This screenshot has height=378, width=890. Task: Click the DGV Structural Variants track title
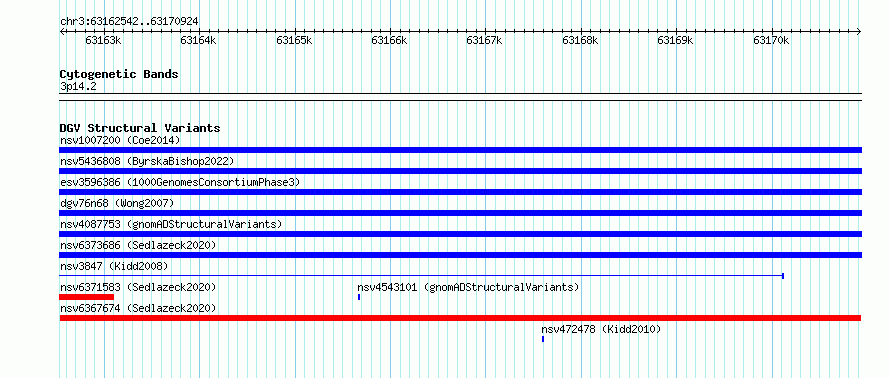140,128
